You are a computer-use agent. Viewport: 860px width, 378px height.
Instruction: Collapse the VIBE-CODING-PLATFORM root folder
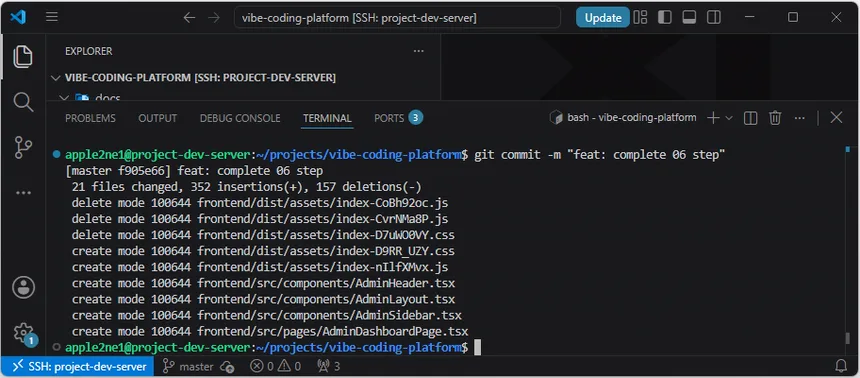[x=55, y=78]
